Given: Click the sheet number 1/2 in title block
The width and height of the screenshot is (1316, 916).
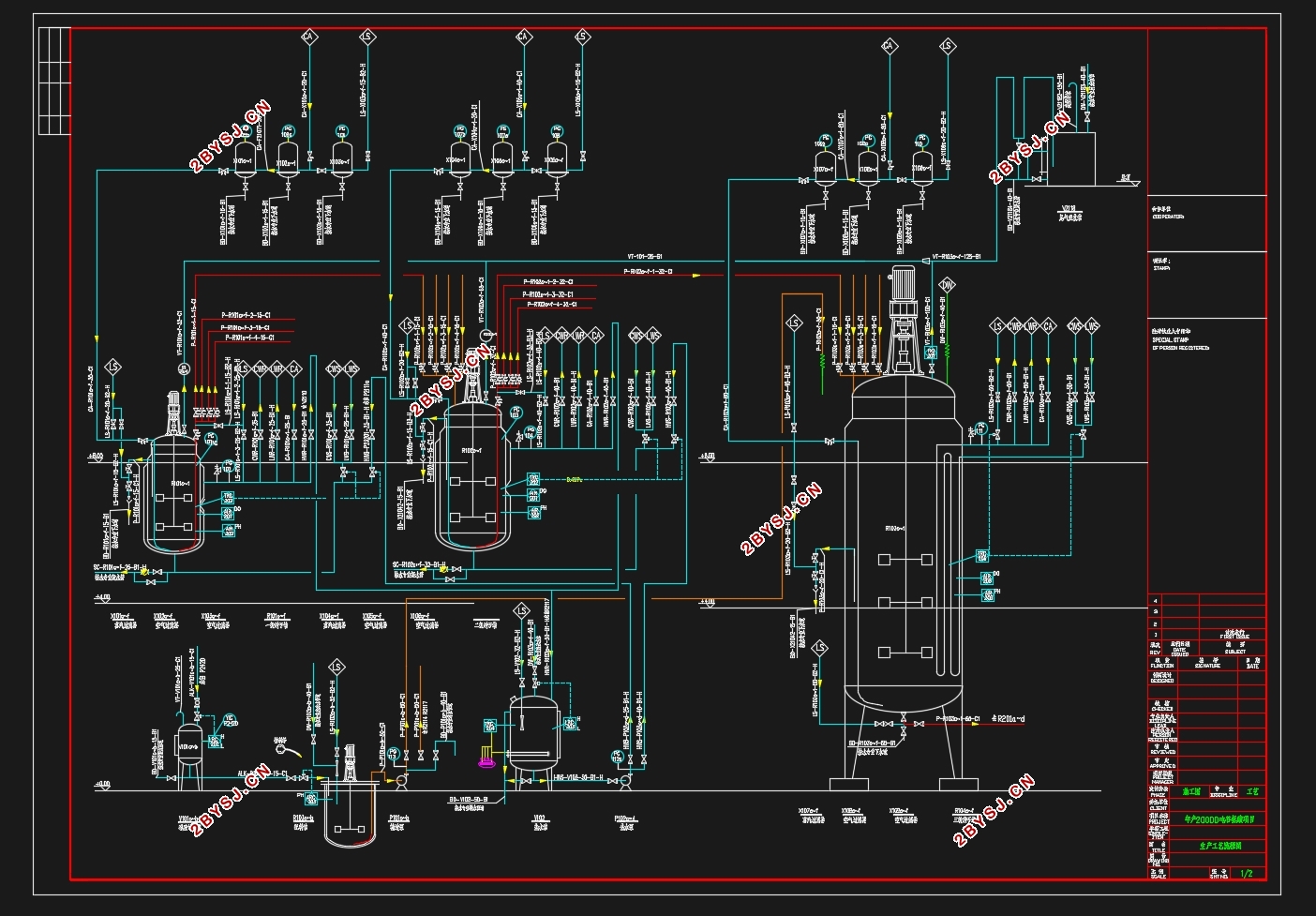Looking at the screenshot, I should tap(1246, 873).
